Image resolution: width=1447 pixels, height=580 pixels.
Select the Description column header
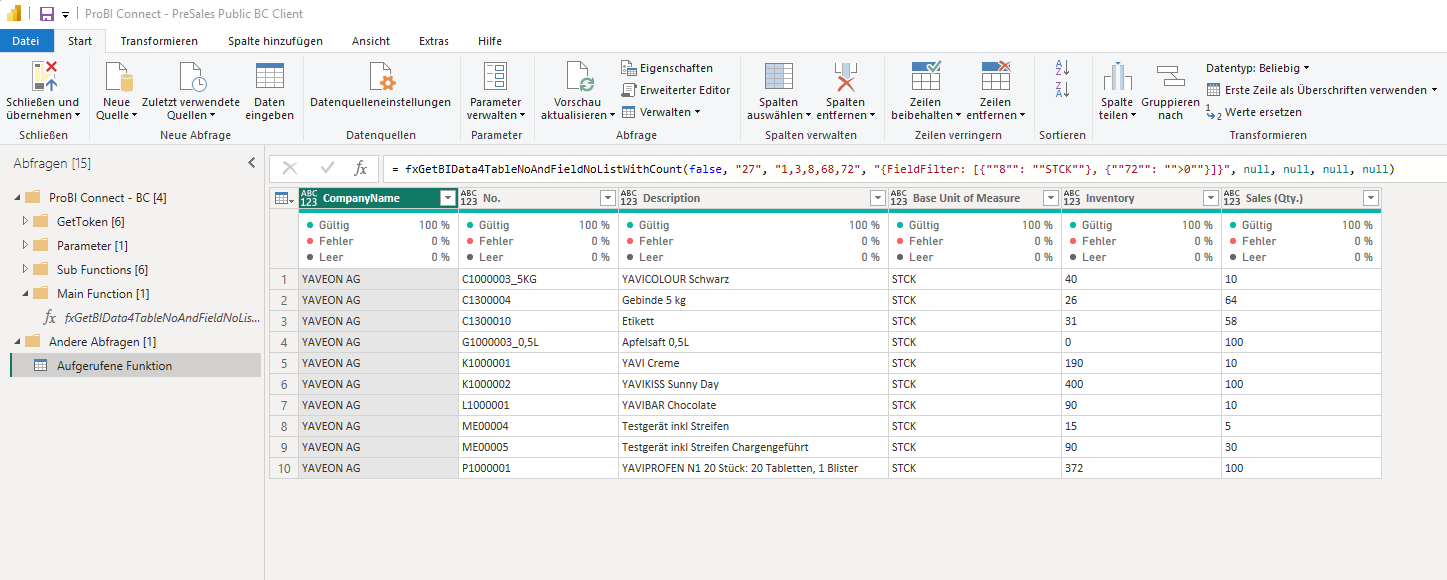coord(753,198)
